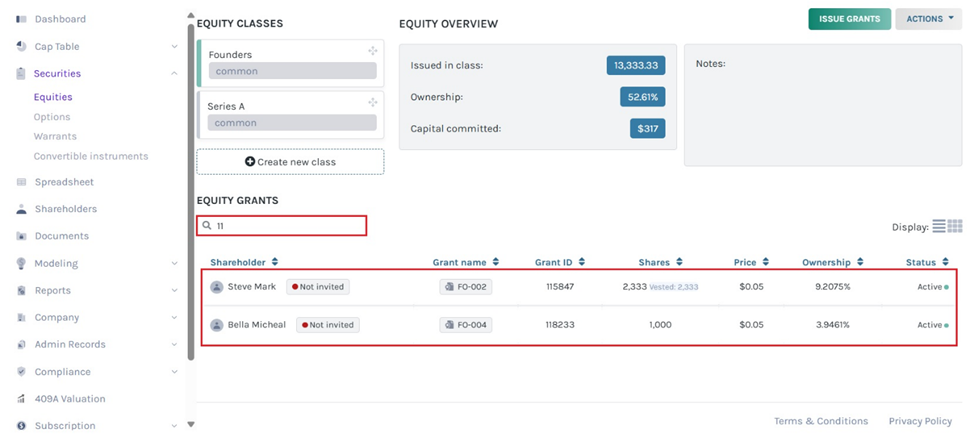Expand the Compliance menu chevron
Image resolution: width=974 pixels, height=446 pixels.
(x=174, y=371)
